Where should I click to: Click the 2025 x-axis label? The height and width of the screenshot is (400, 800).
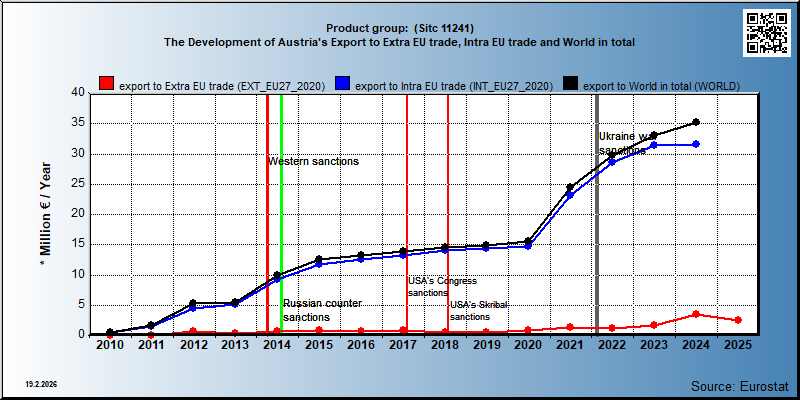click(737, 345)
